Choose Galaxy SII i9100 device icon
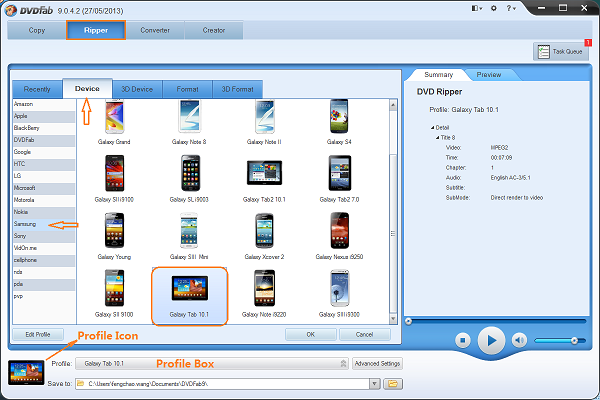This screenshot has width=600, height=400. [114, 173]
